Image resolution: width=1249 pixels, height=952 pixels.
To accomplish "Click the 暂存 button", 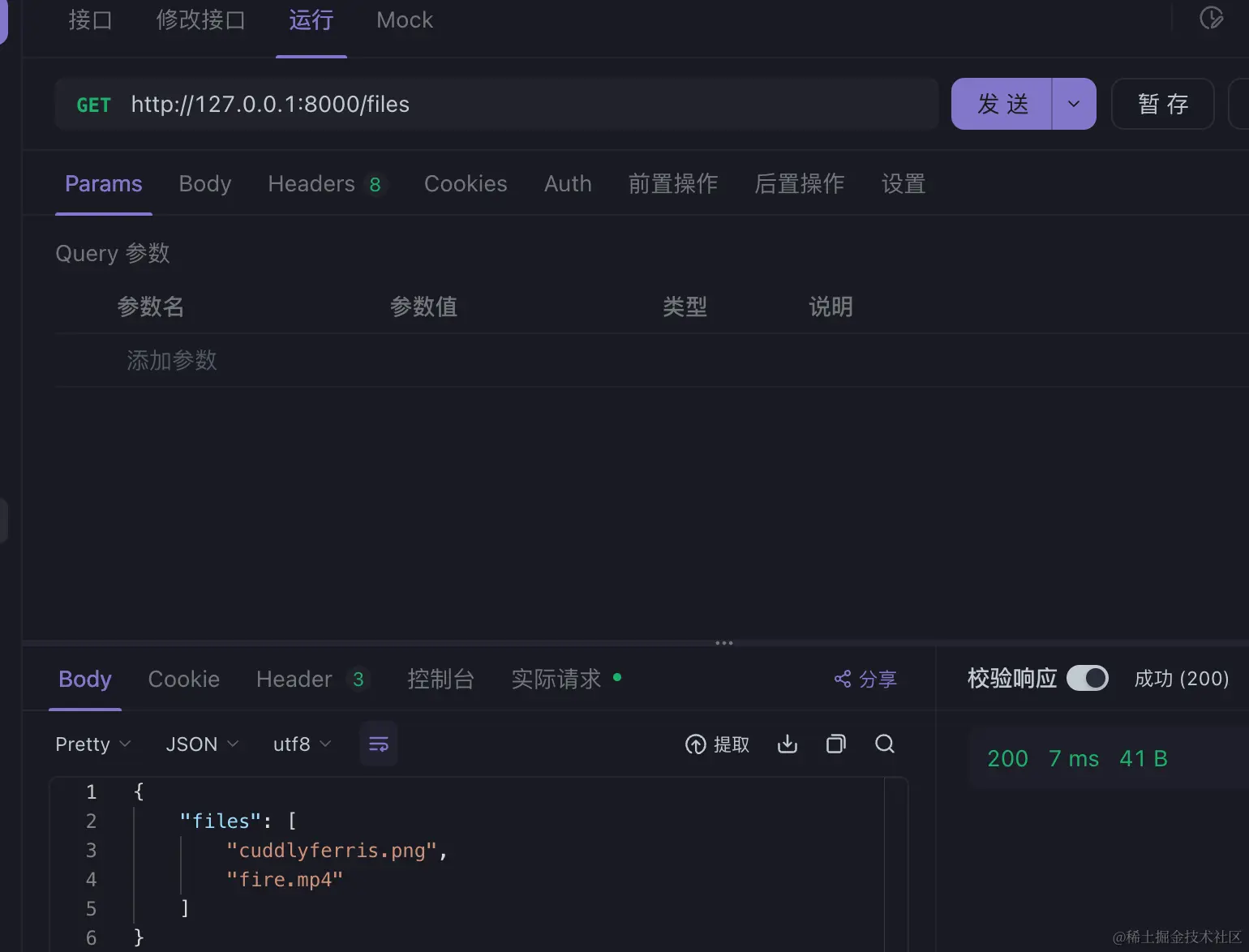I will click(1163, 104).
